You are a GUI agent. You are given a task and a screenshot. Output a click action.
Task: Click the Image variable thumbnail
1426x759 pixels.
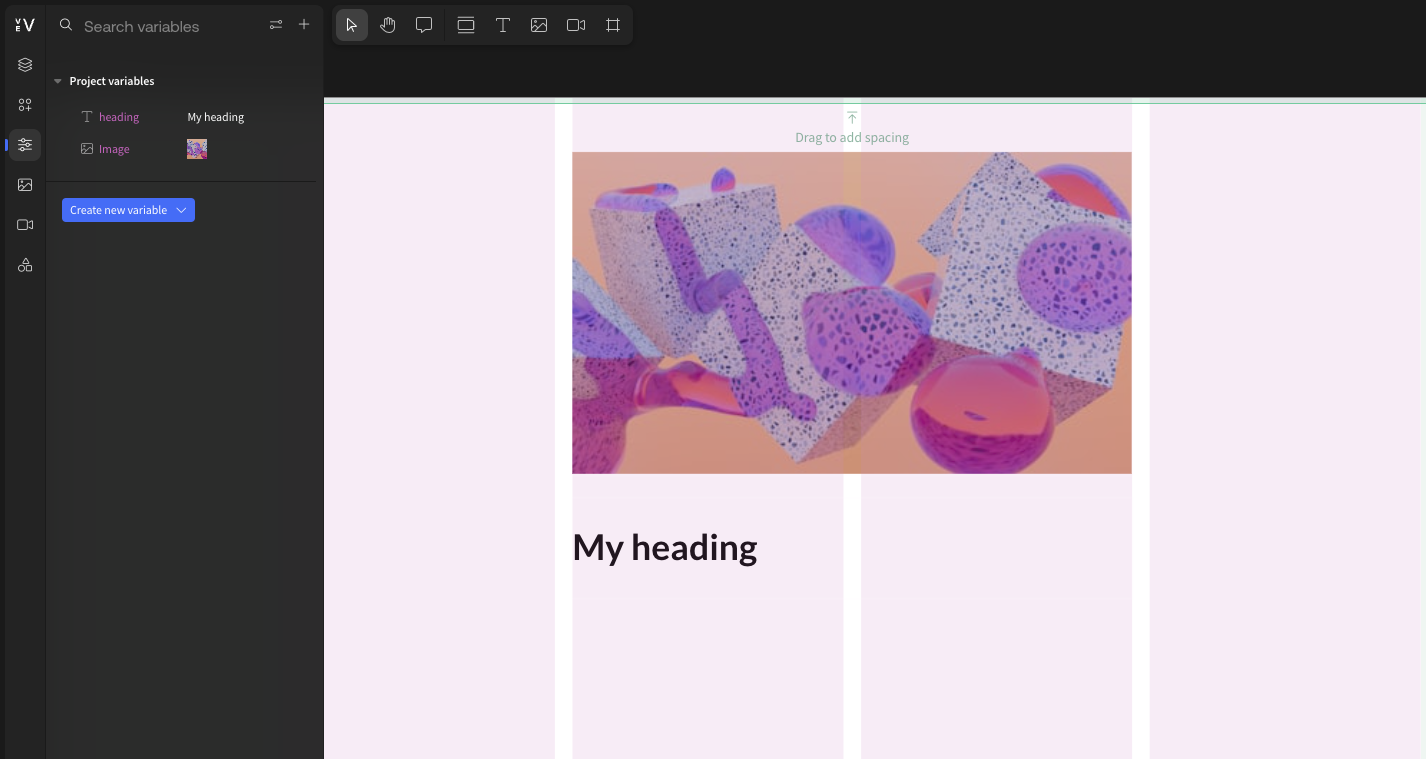tap(197, 149)
